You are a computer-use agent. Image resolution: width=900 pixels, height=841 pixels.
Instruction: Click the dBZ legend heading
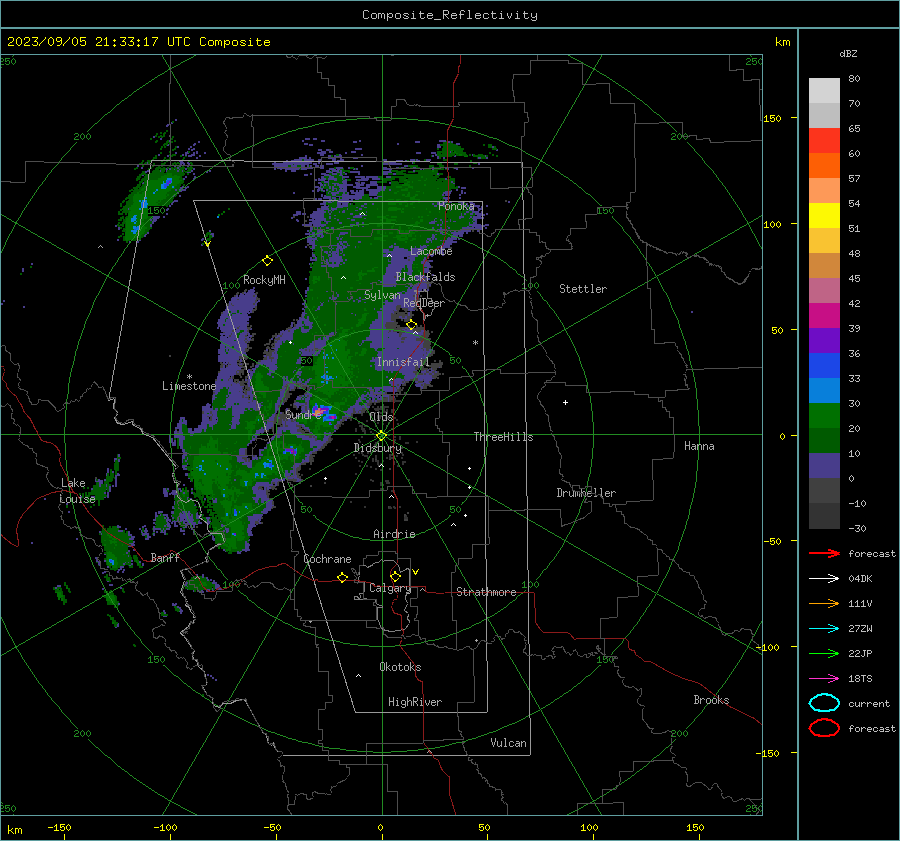point(848,53)
